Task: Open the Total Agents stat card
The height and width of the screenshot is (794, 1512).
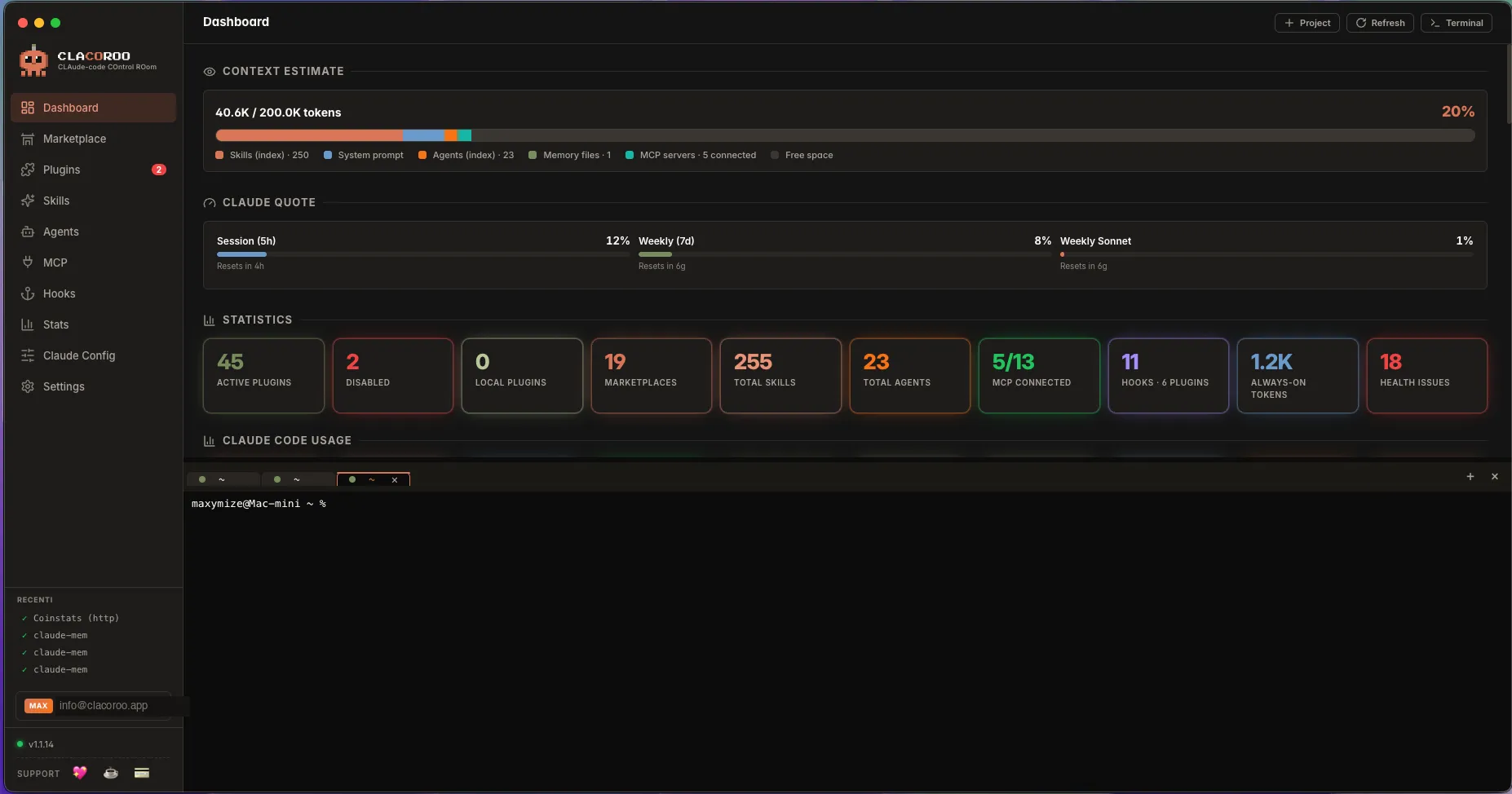Action: pyautogui.click(x=910, y=376)
